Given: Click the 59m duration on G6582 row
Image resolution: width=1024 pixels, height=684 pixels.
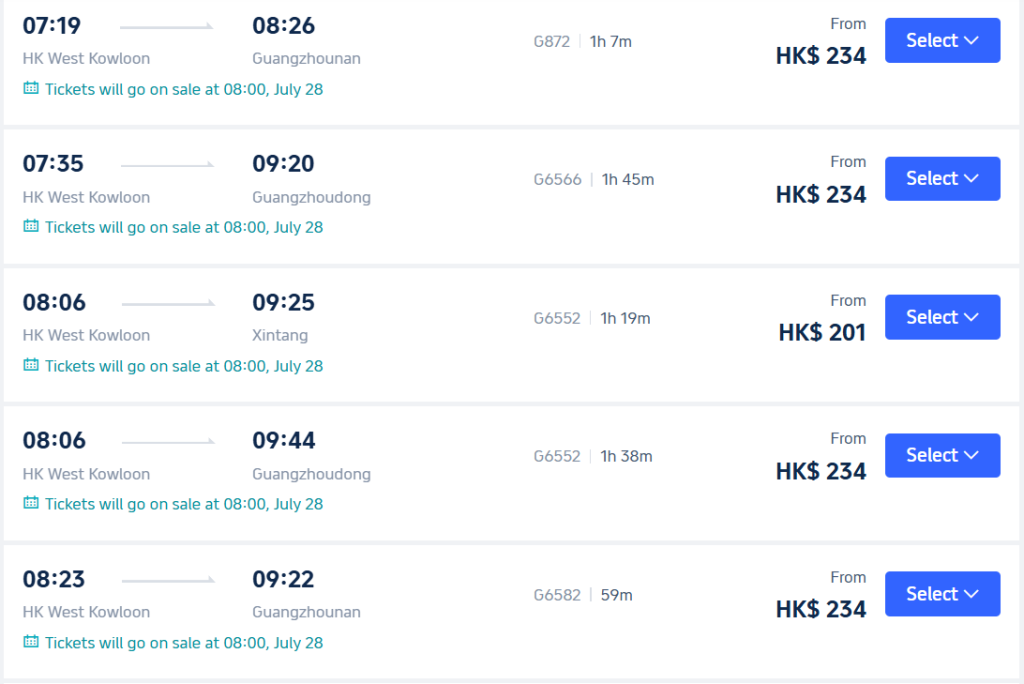Looking at the screenshot, I should pyautogui.click(x=616, y=595).
